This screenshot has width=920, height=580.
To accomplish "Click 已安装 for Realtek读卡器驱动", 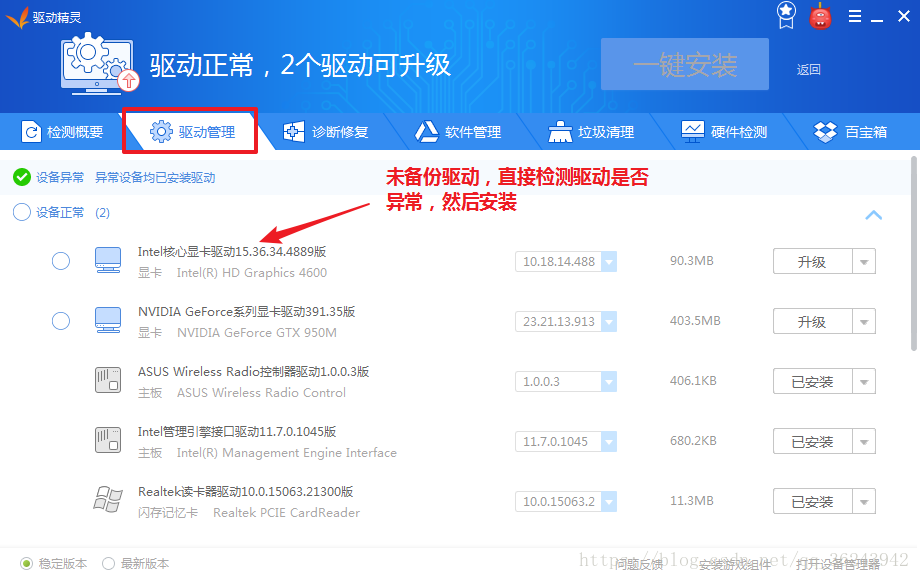I will click(813, 501).
